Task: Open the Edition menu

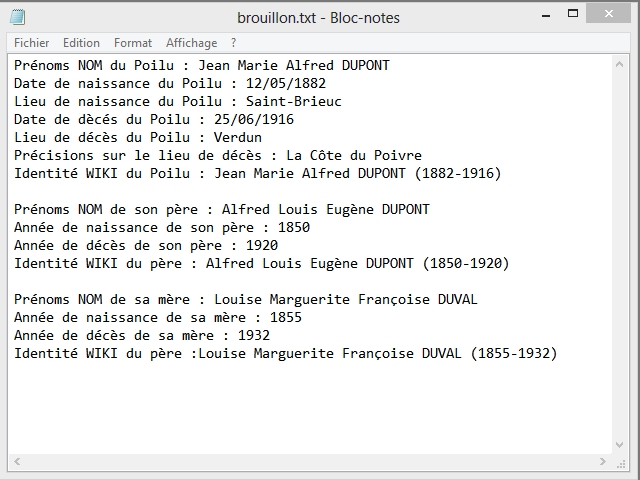Action: pyautogui.click(x=81, y=43)
